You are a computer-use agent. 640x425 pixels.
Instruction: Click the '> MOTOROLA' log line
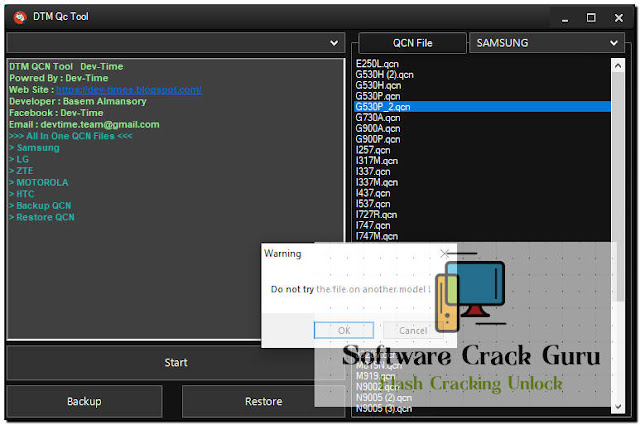coord(38,182)
